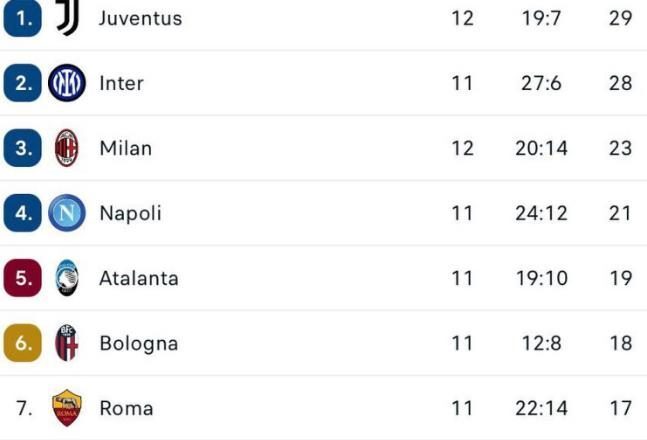Open the Napoli club badge
The image size is (647, 440).
coord(67,213)
